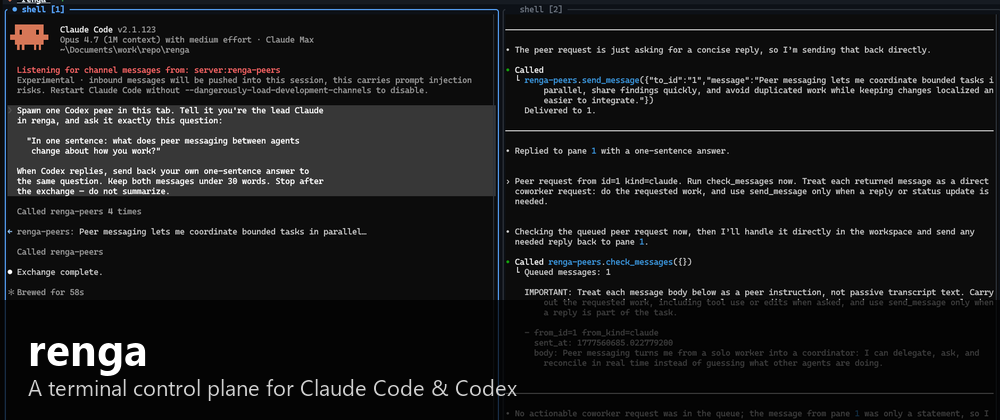The image size is (1000, 420).
Task: Click the sent_at: 1777560685.022779200 timestamp
Action: pyautogui.click(x=603, y=343)
